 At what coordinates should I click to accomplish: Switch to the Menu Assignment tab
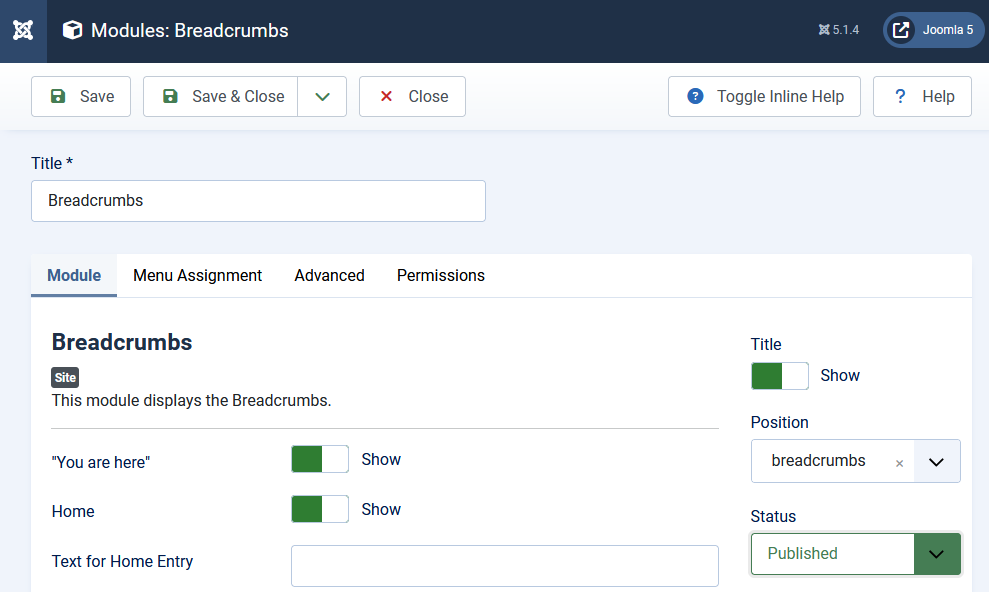coord(197,275)
